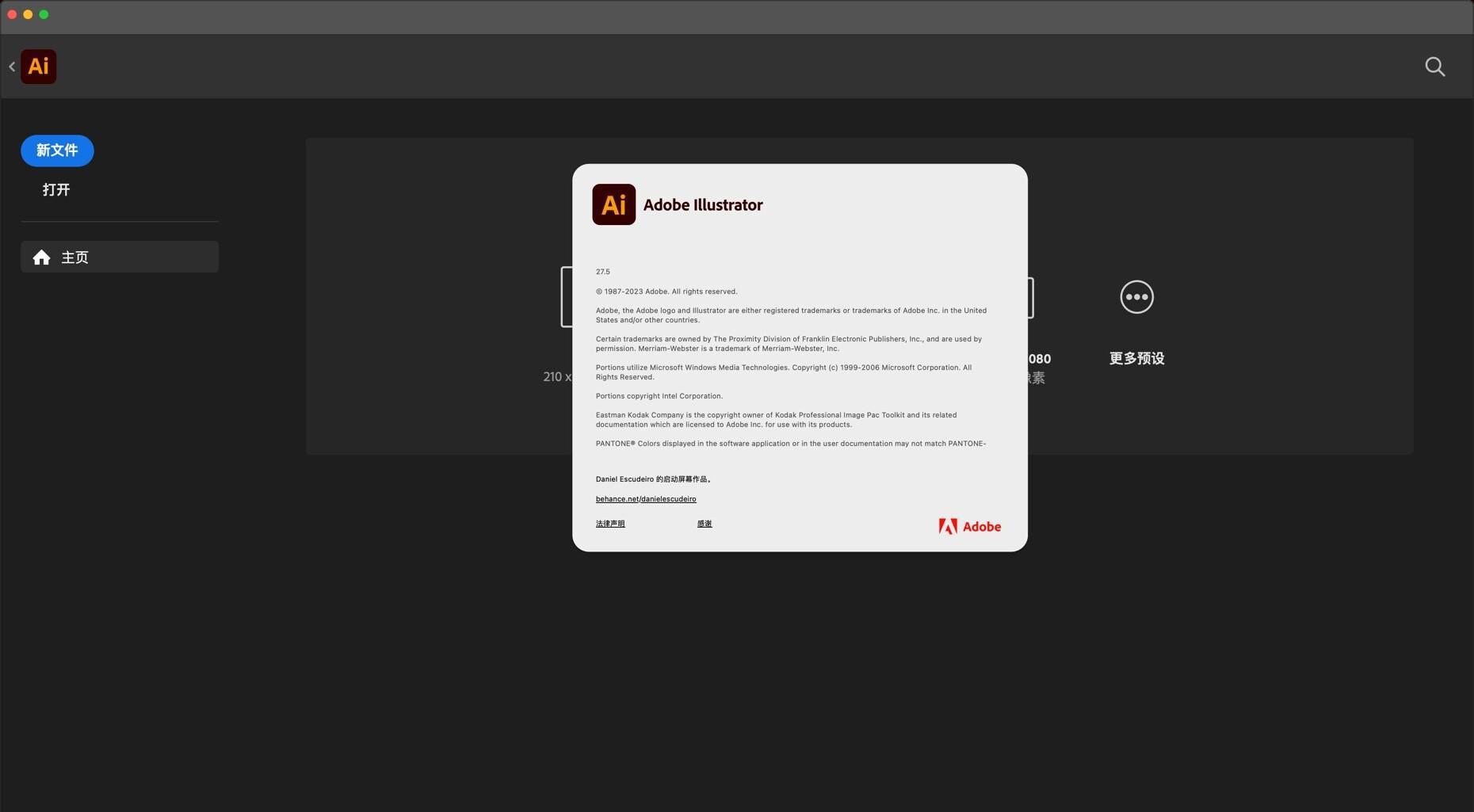Image resolution: width=1474 pixels, height=812 pixels.
Task: Click the 打开 button
Action: [56, 190]
